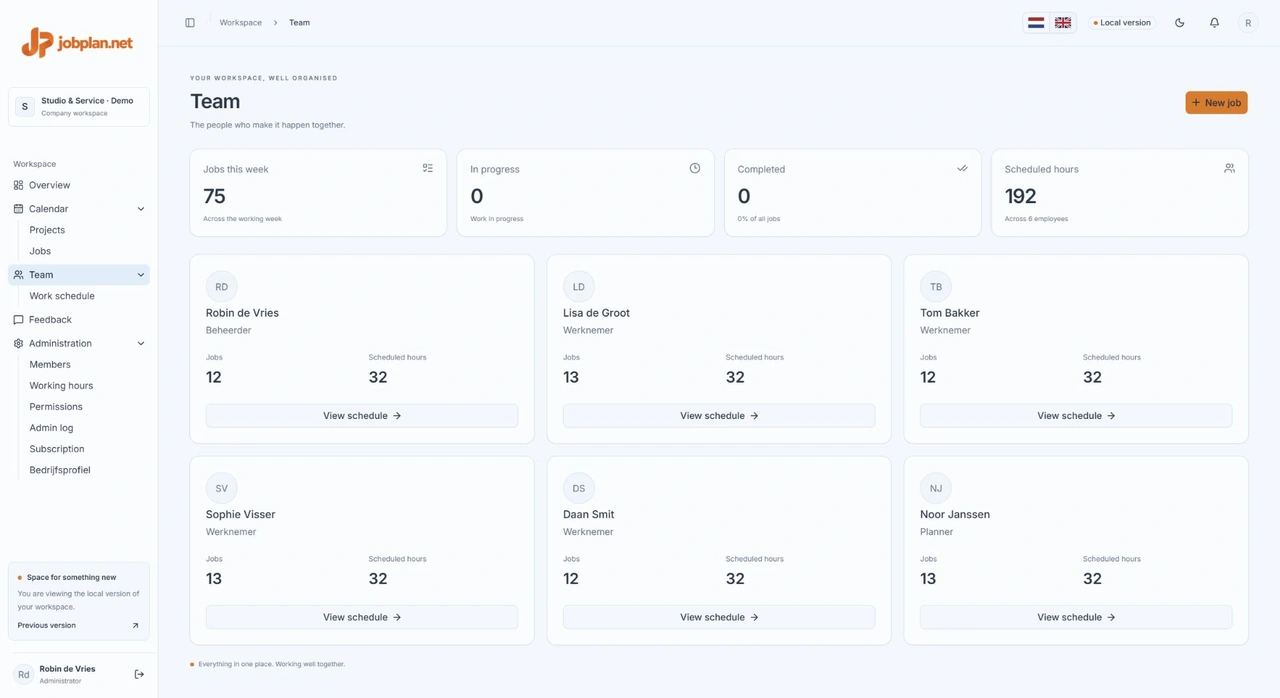
Task: Click the Scheduled hours people icon
Action: [x=1229, y=168]
